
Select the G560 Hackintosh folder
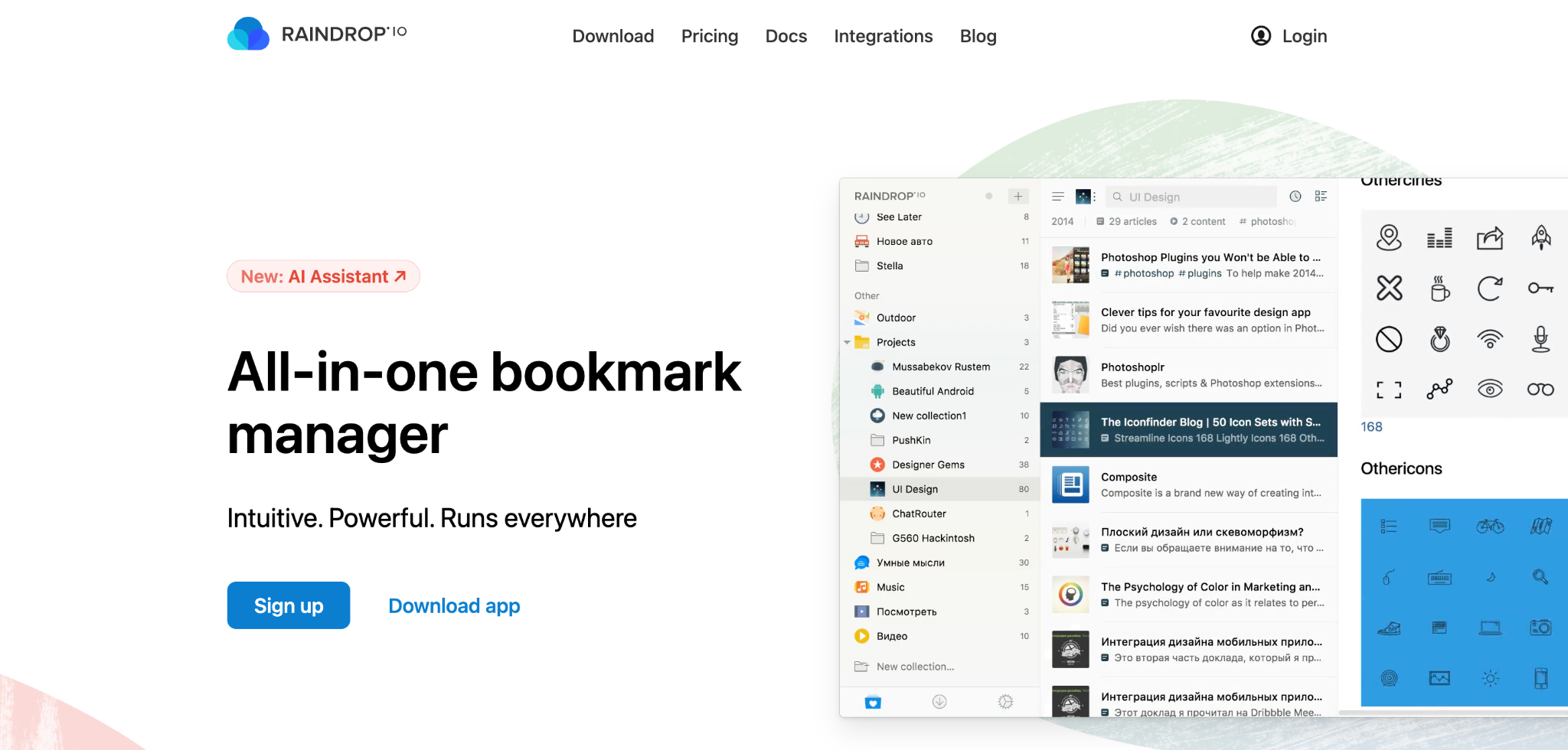939,538
